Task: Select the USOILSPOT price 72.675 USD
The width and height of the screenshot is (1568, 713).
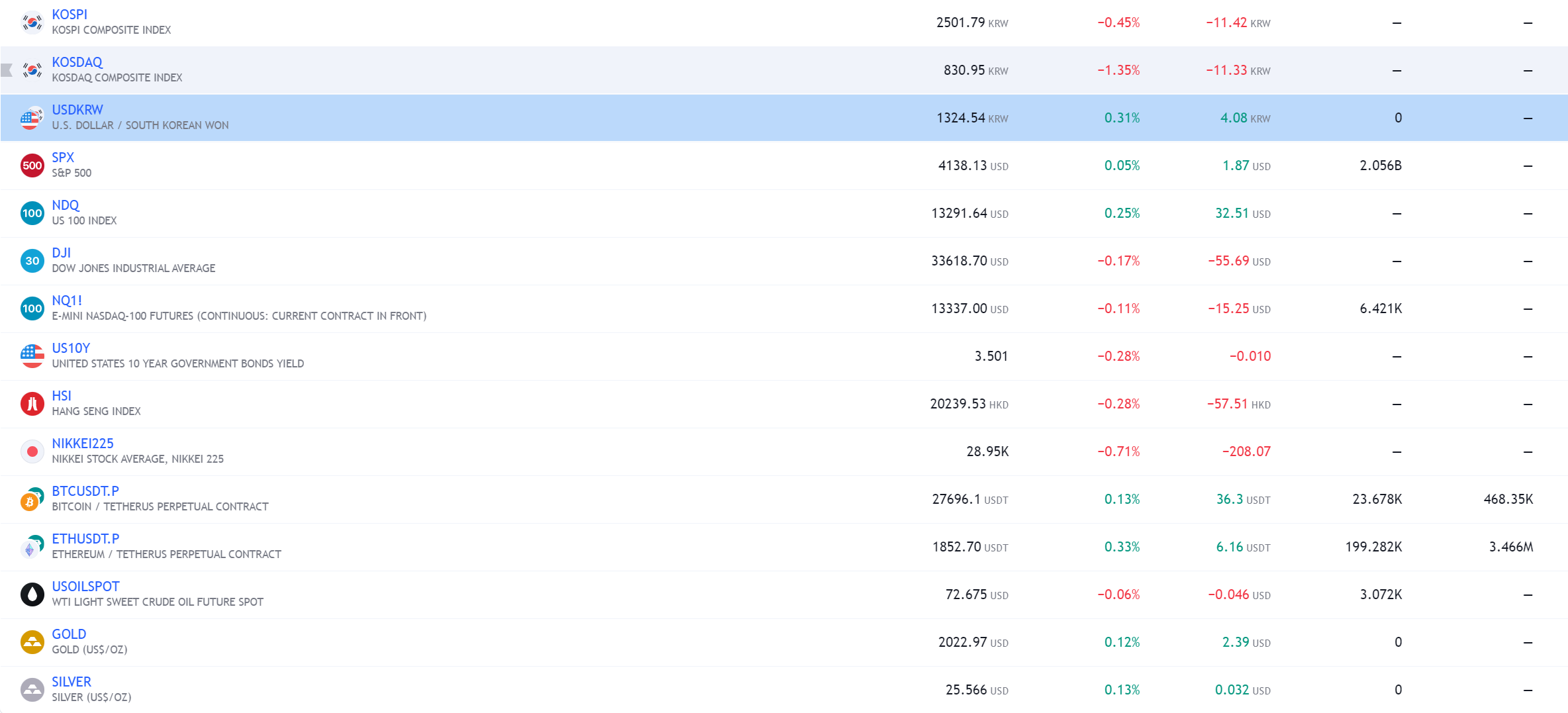Action: click(x=977, y=594)
